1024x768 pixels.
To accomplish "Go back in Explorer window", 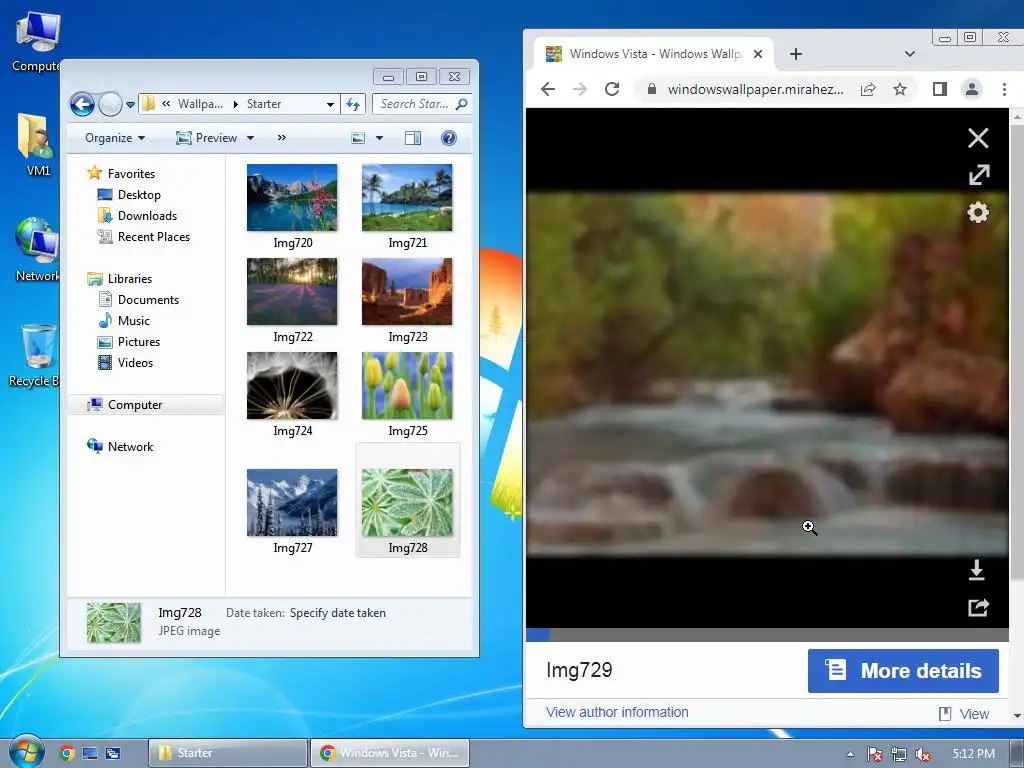I will 82,104.
